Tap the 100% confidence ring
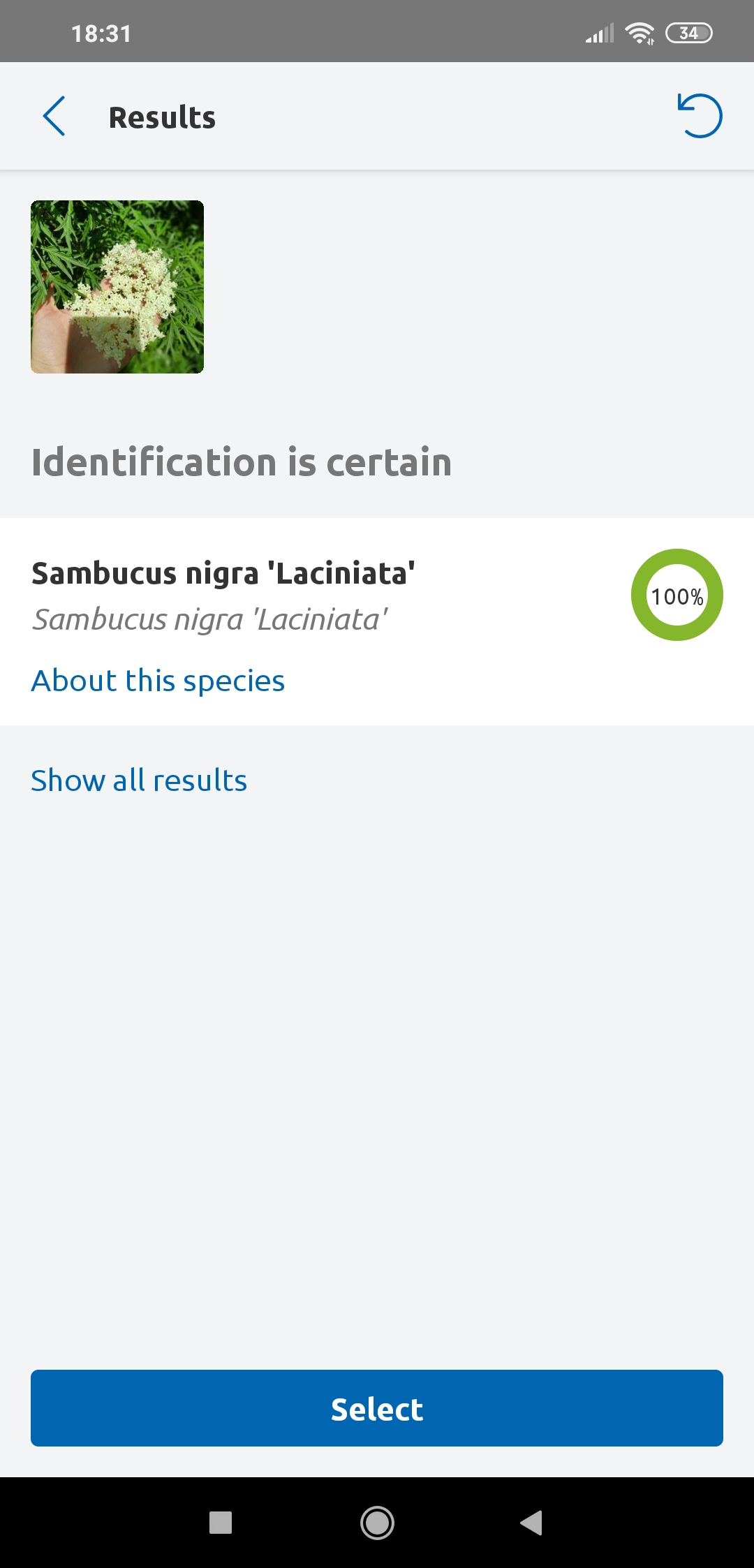Viewport: 754px width, 1568px height. pos(677,595)
